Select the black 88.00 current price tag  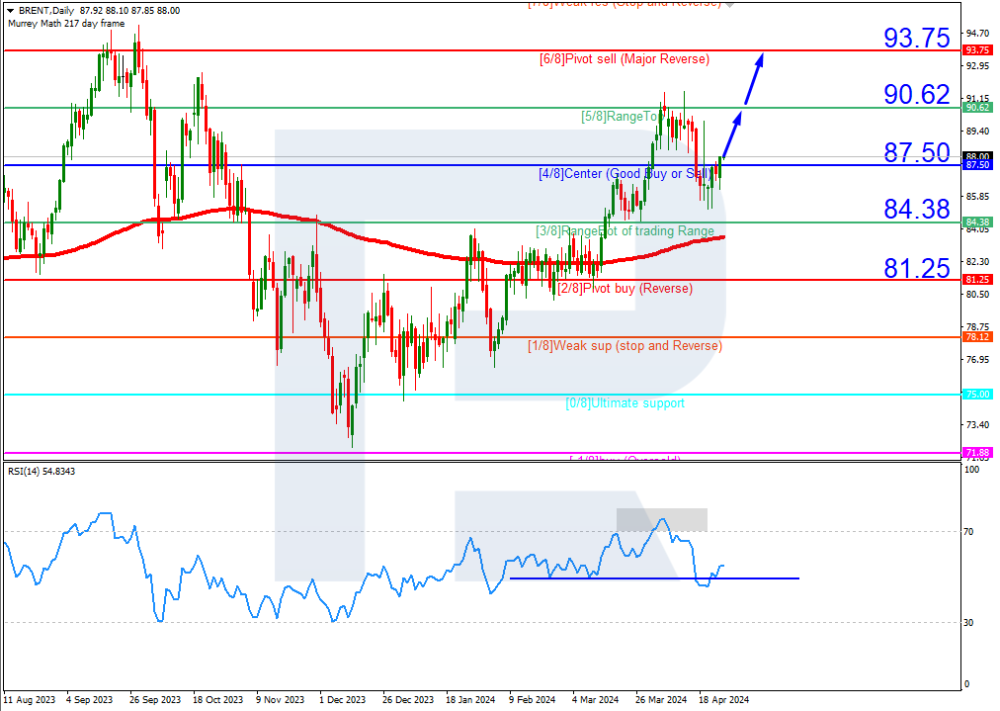click(x=976, y=156)
